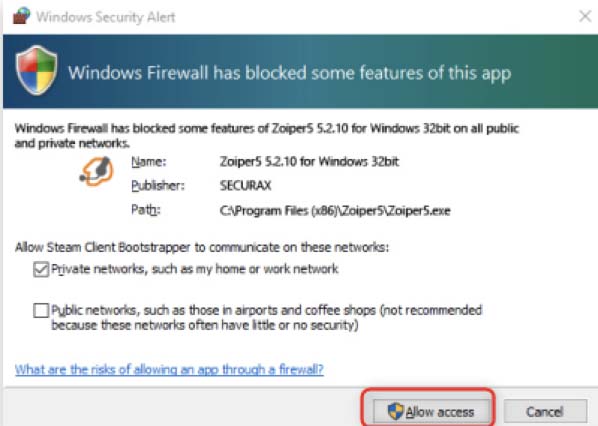This screenshot has width=598, height=426.
Task: Click the orange Zoiper headset app icon
Action: 96,172
